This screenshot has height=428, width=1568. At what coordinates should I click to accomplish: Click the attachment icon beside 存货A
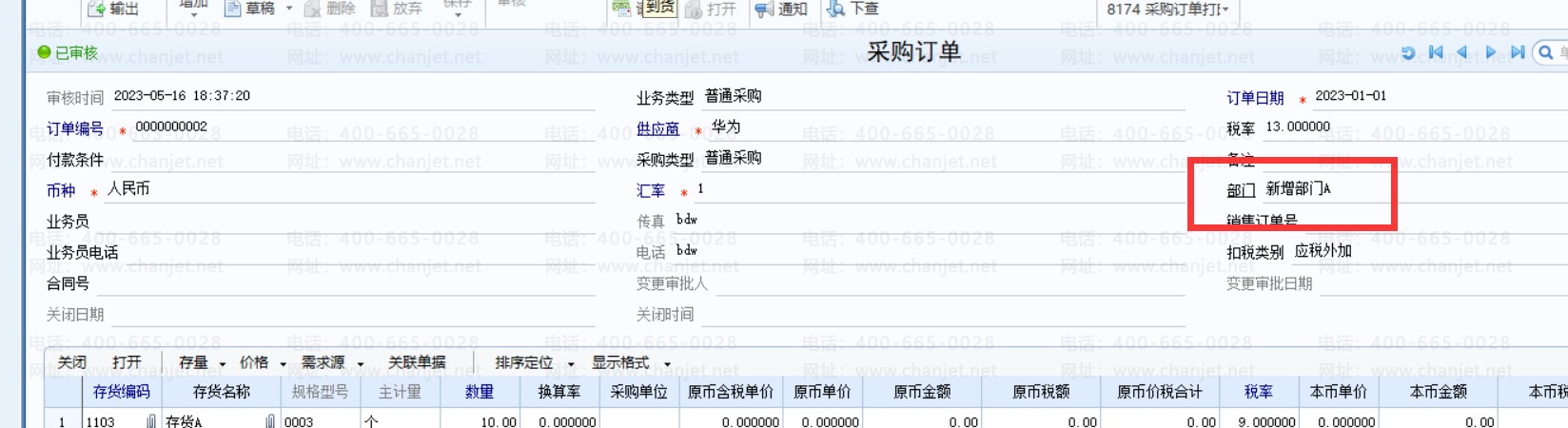[x=270, y=421]
